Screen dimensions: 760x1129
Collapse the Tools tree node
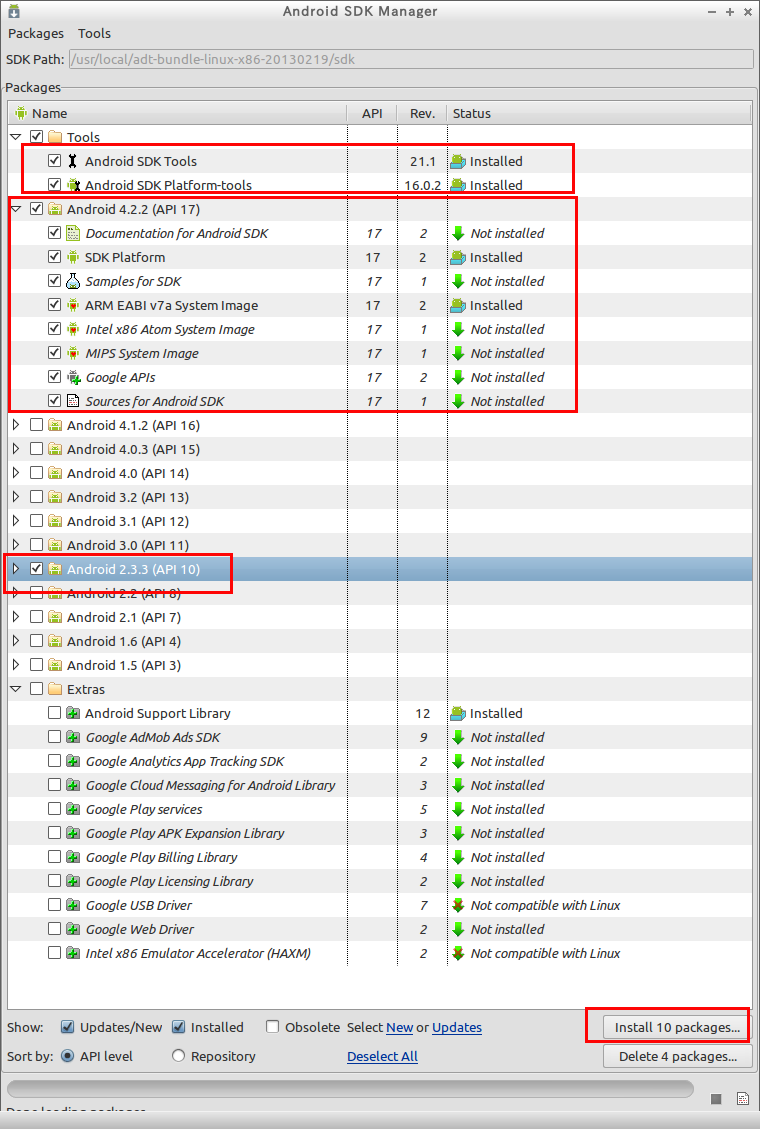(x=16, y=137)
